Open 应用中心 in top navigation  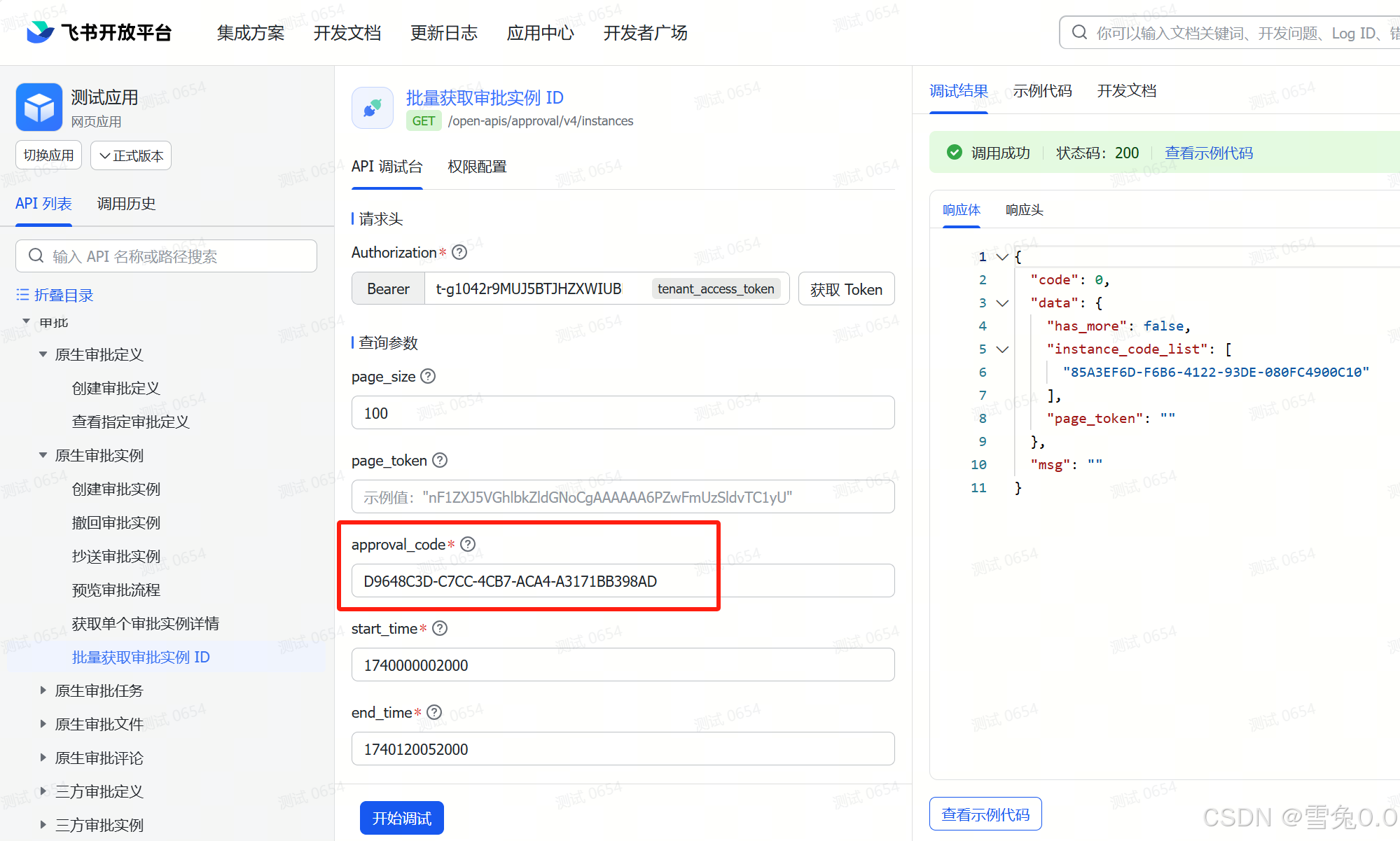541,33
